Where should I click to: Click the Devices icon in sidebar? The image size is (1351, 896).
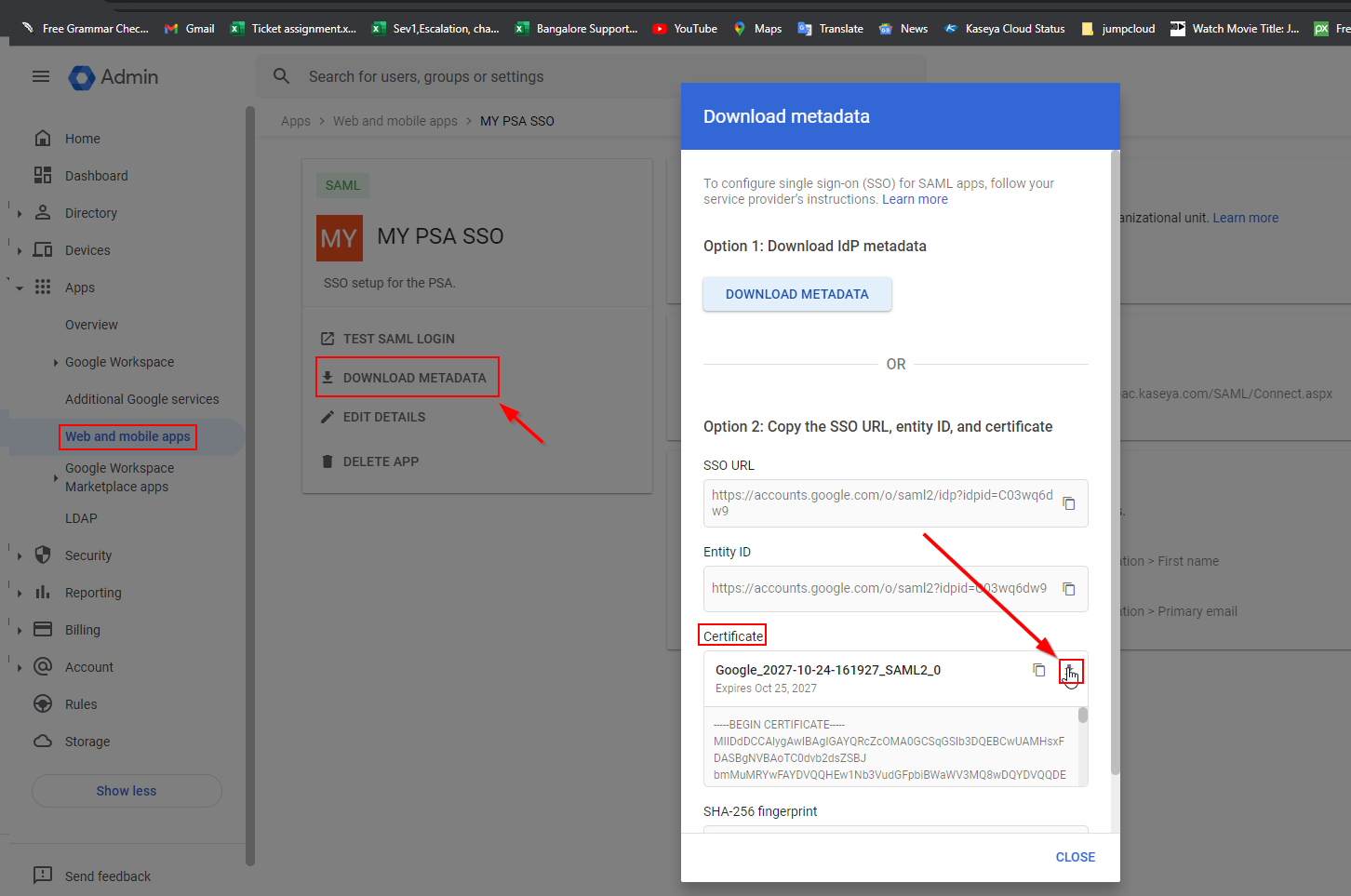point(43,250)
